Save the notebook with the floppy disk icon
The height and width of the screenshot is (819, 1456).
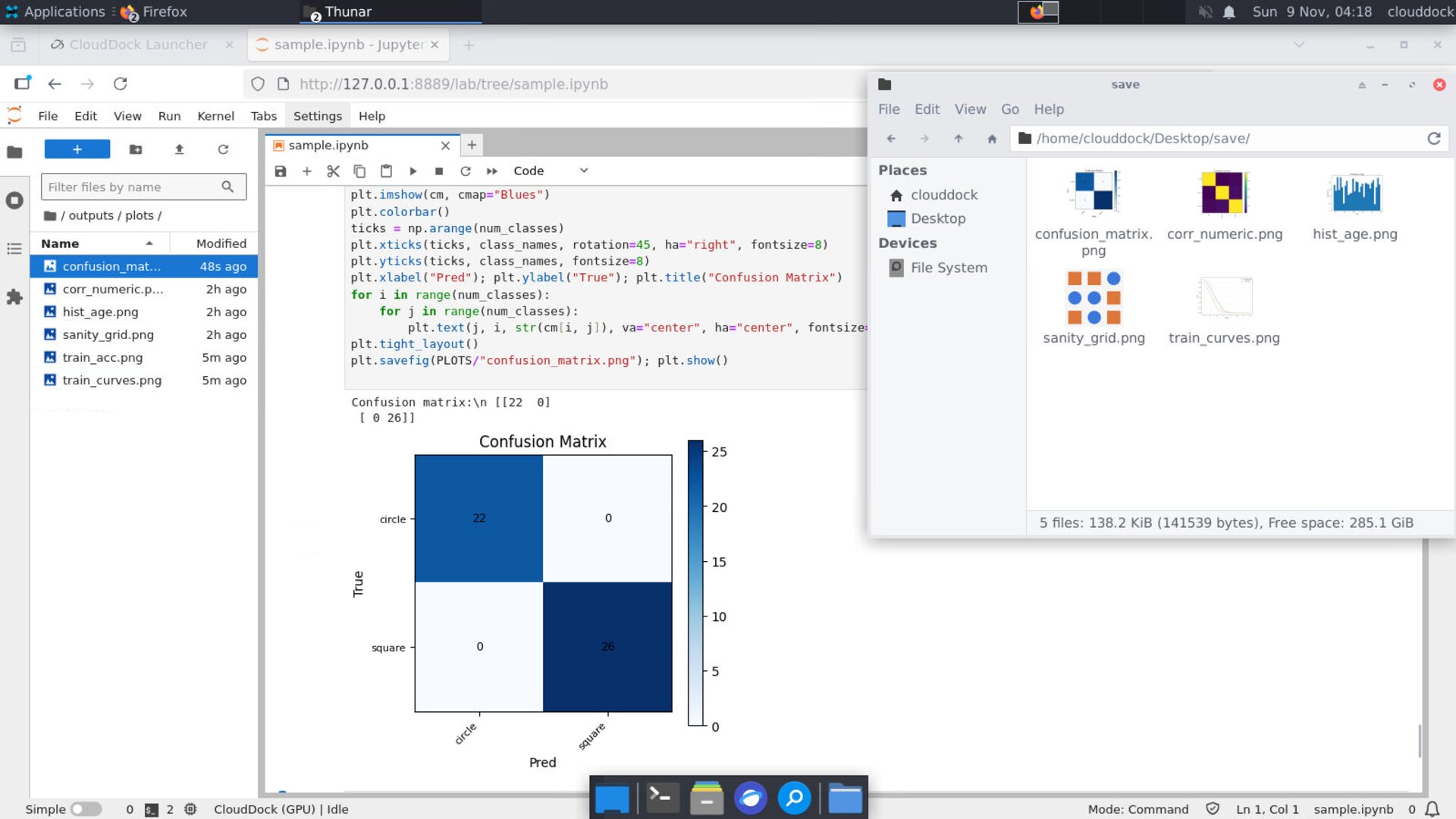pyautogui.click(x=281, y=171)
